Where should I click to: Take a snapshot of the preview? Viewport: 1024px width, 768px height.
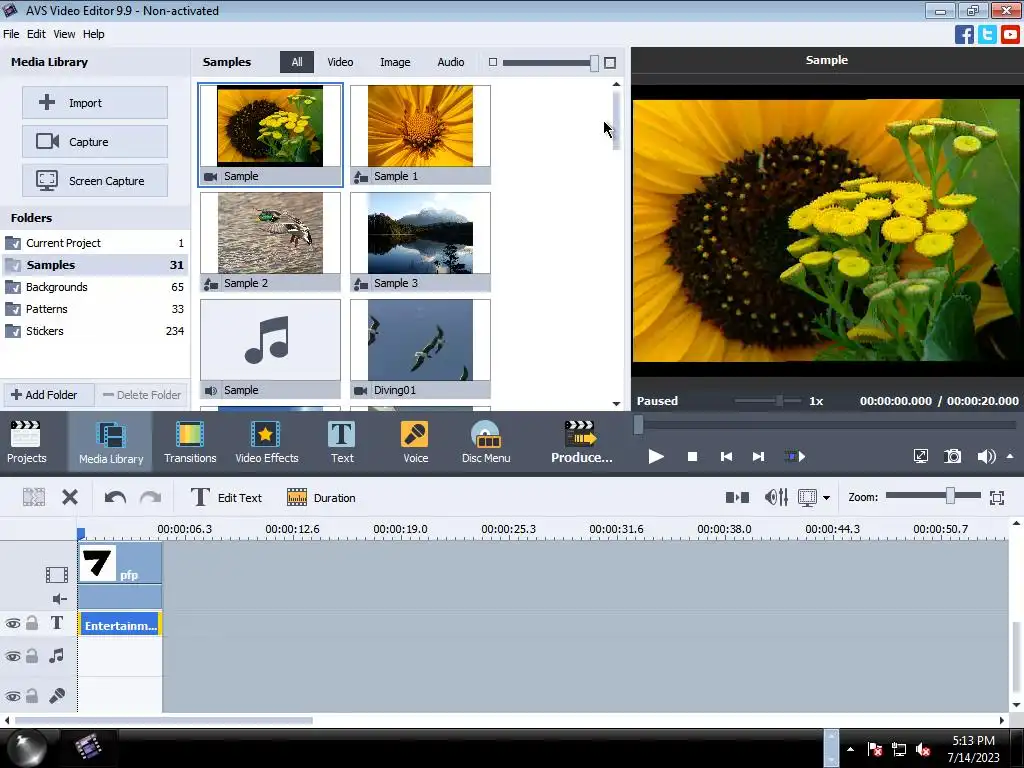(953, 456)
